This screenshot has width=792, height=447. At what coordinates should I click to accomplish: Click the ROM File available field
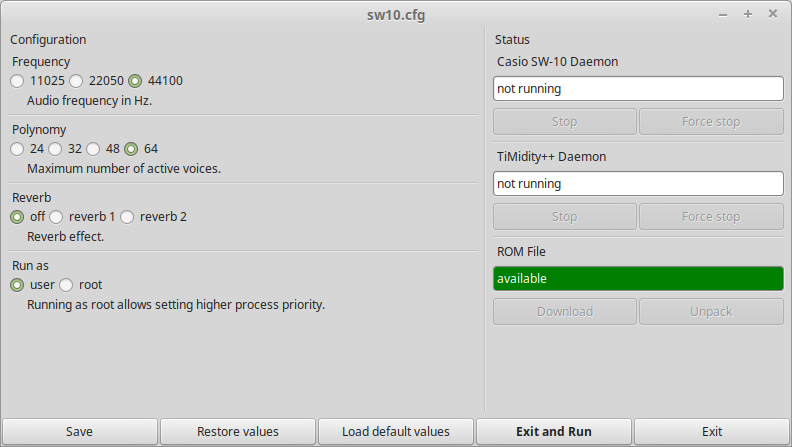(638, 279)
